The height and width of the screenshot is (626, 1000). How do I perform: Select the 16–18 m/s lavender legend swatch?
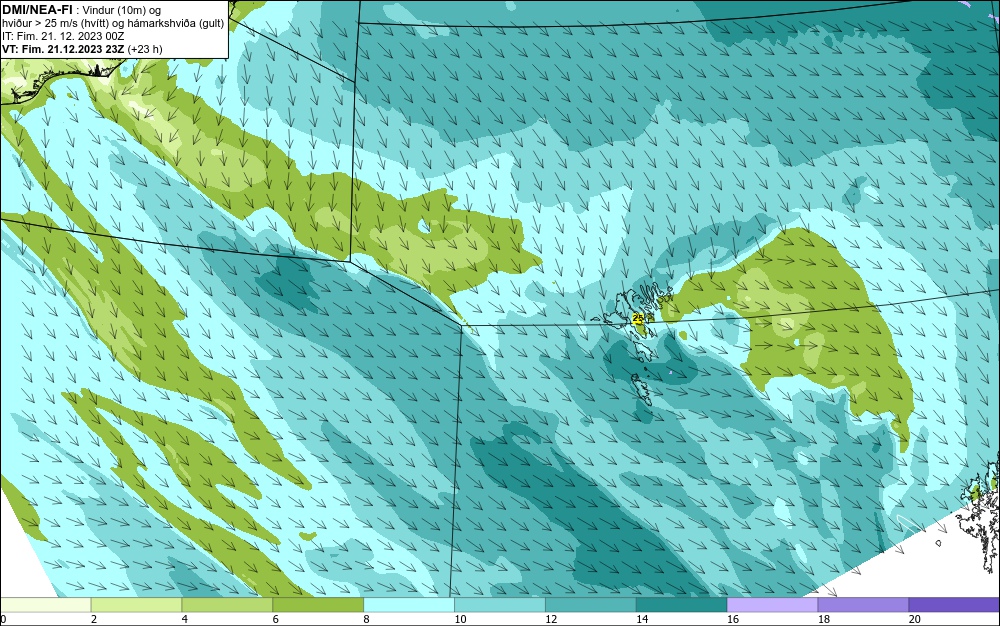pos(772,605)
